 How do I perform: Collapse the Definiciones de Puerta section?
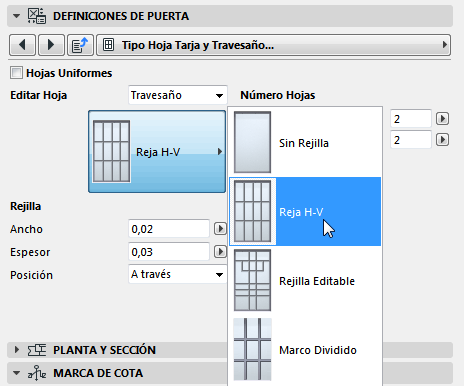[16, 16]
